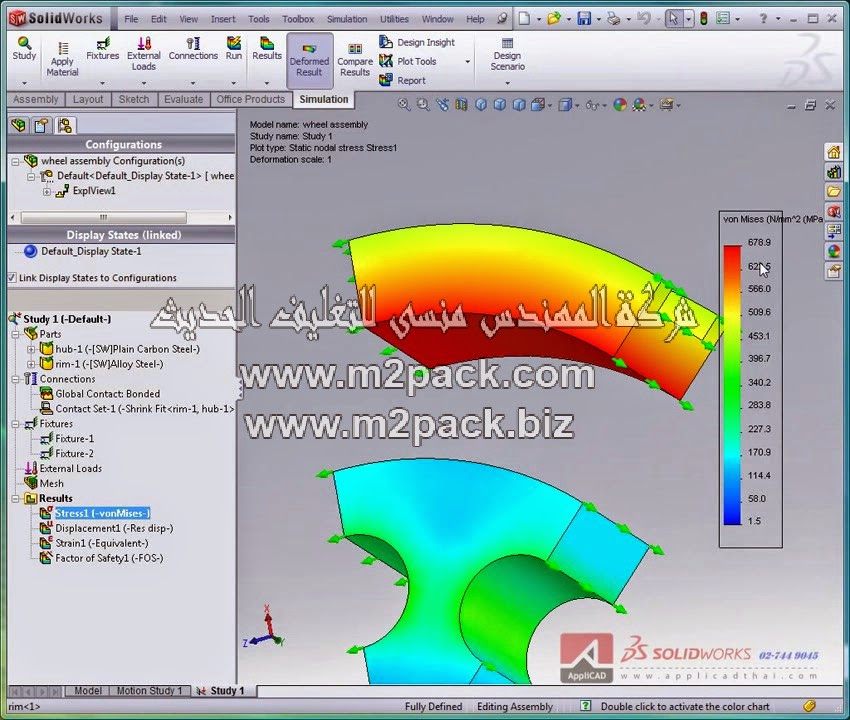Switch to the Motion Study 1 tab
Viewport: 850px width, 720px height.
point(149,691)
